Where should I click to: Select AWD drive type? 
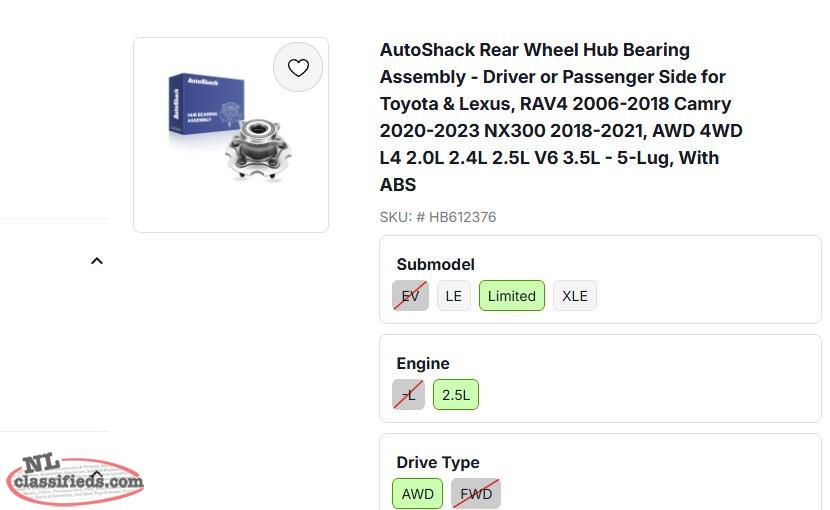pos(418,494)
